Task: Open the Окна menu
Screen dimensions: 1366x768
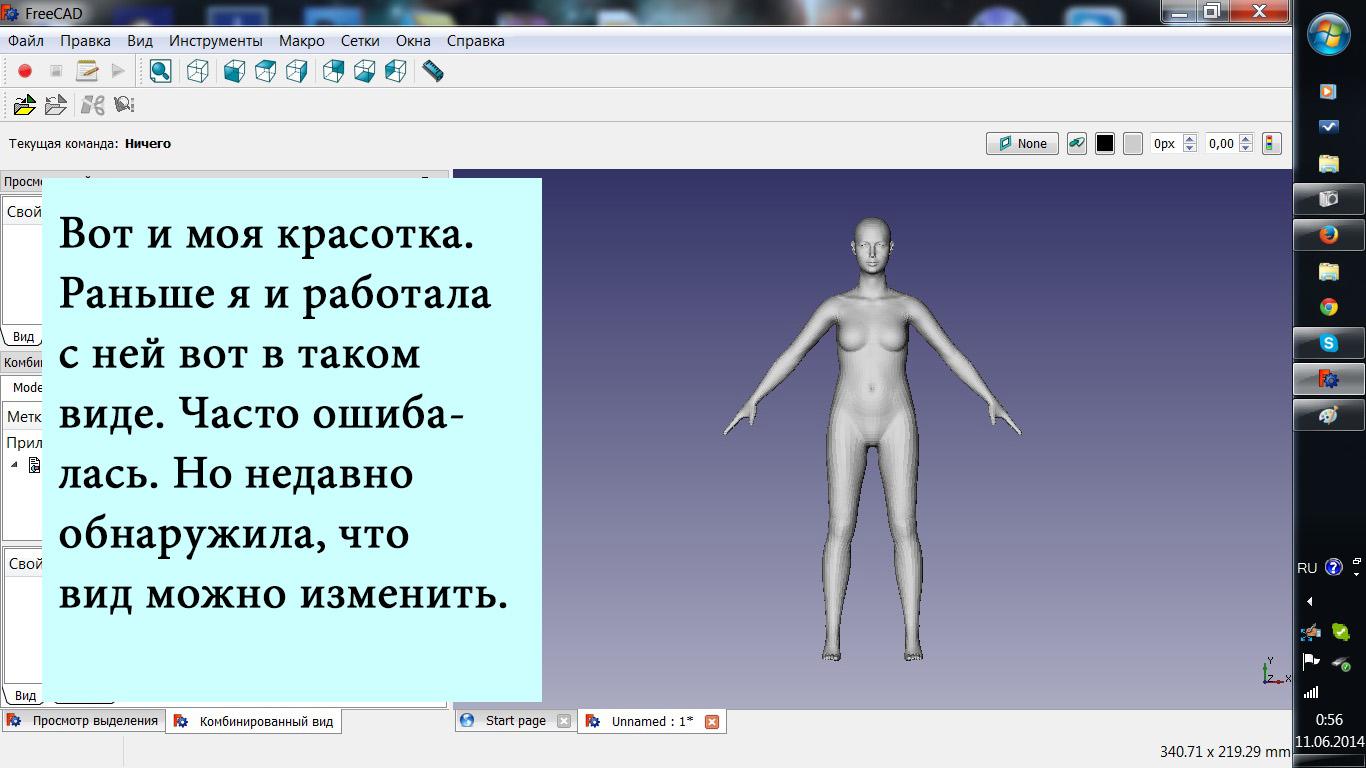Action: point(413,41)
